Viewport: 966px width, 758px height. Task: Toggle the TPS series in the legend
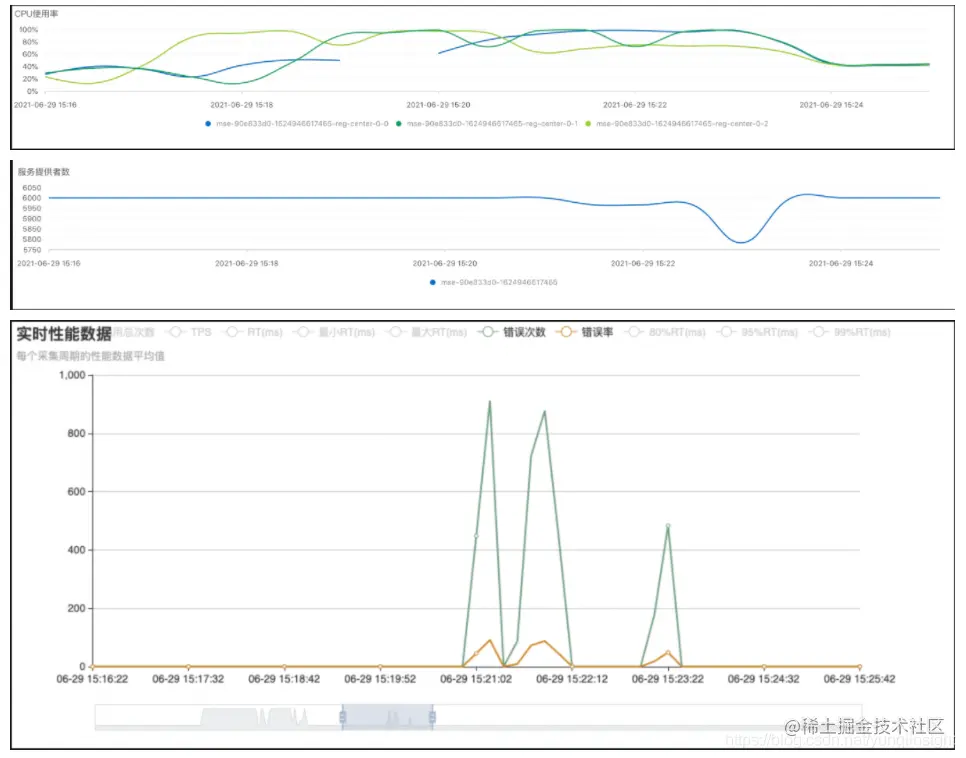tap(190, 332)
